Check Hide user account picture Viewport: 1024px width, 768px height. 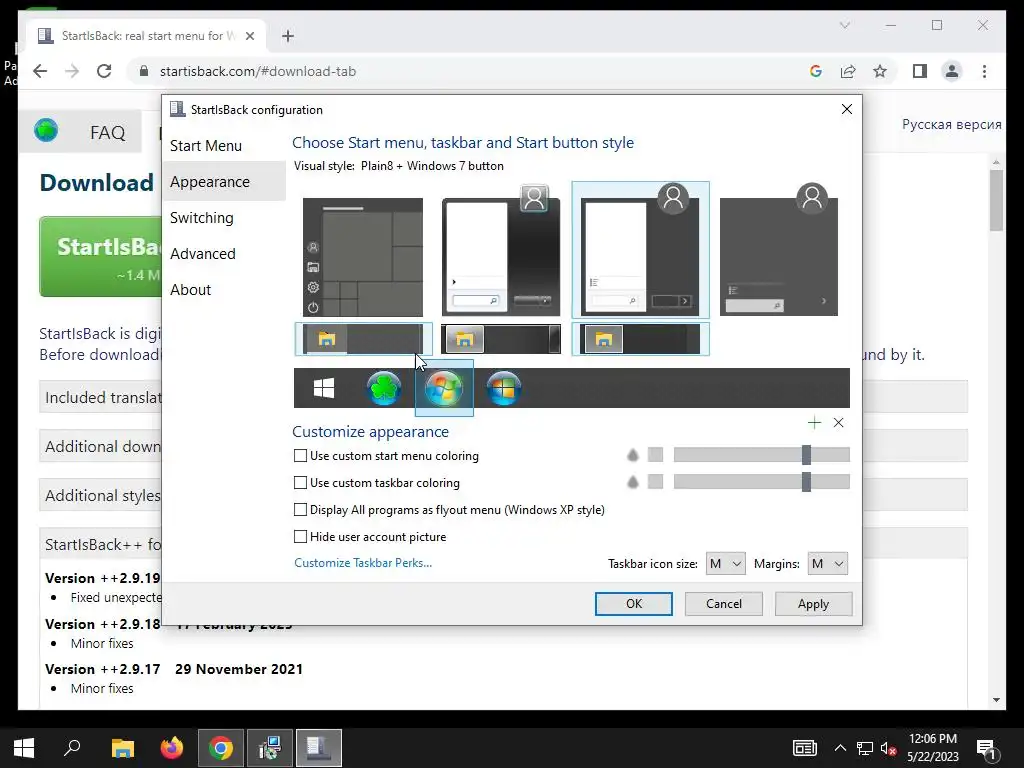(x=300, y=536)
